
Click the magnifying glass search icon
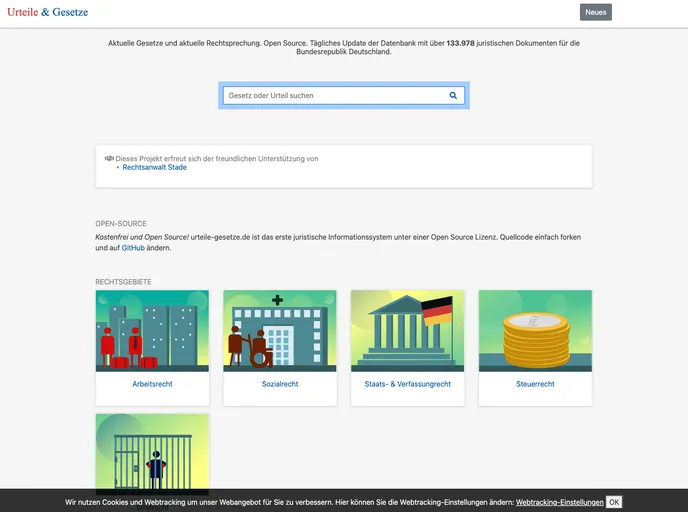pyautogui.click(x=453, y=95)
